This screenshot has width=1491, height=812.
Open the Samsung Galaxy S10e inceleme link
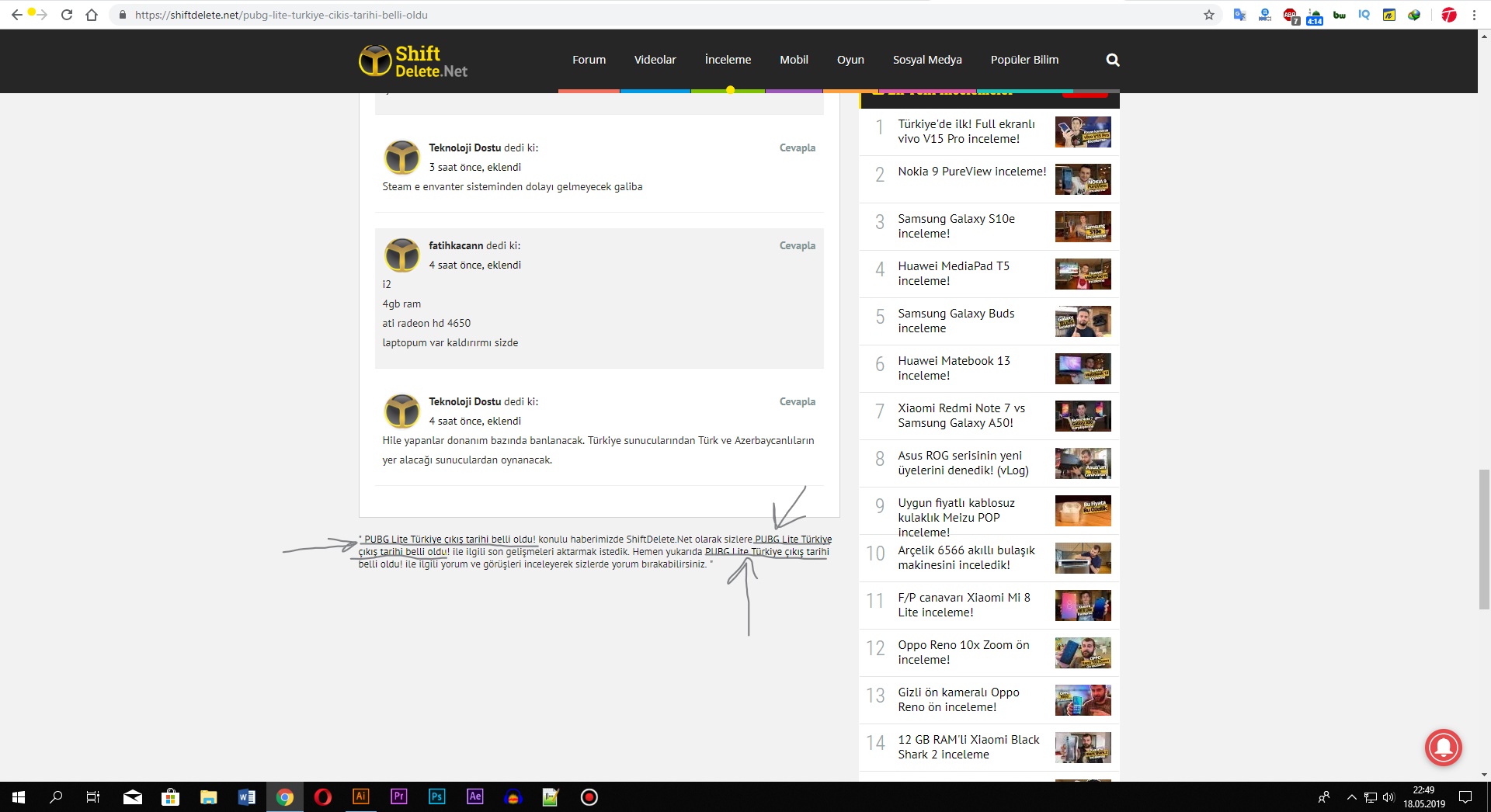(x=957, y=226)
